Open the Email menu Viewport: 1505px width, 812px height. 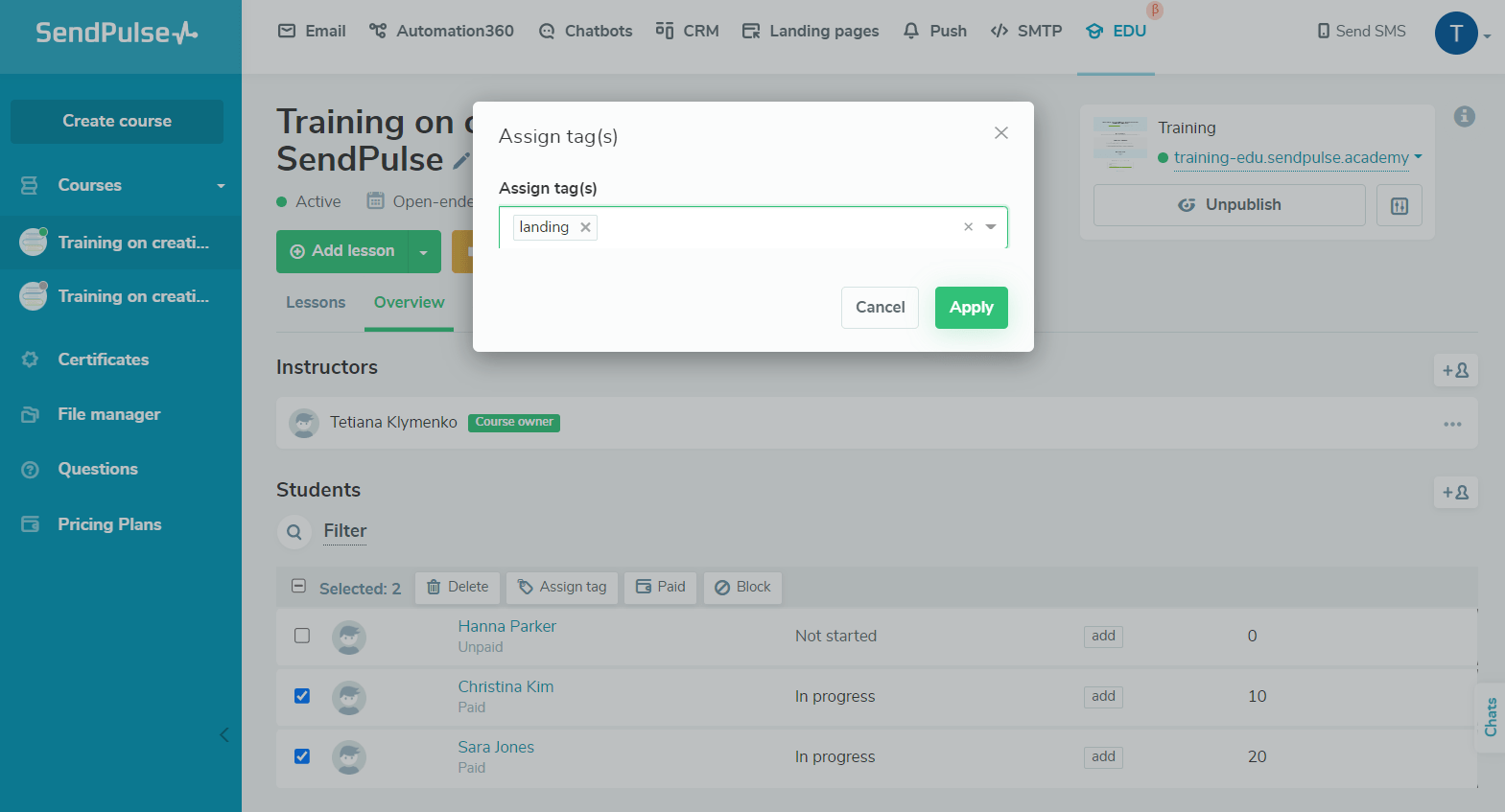coord(312,31)
